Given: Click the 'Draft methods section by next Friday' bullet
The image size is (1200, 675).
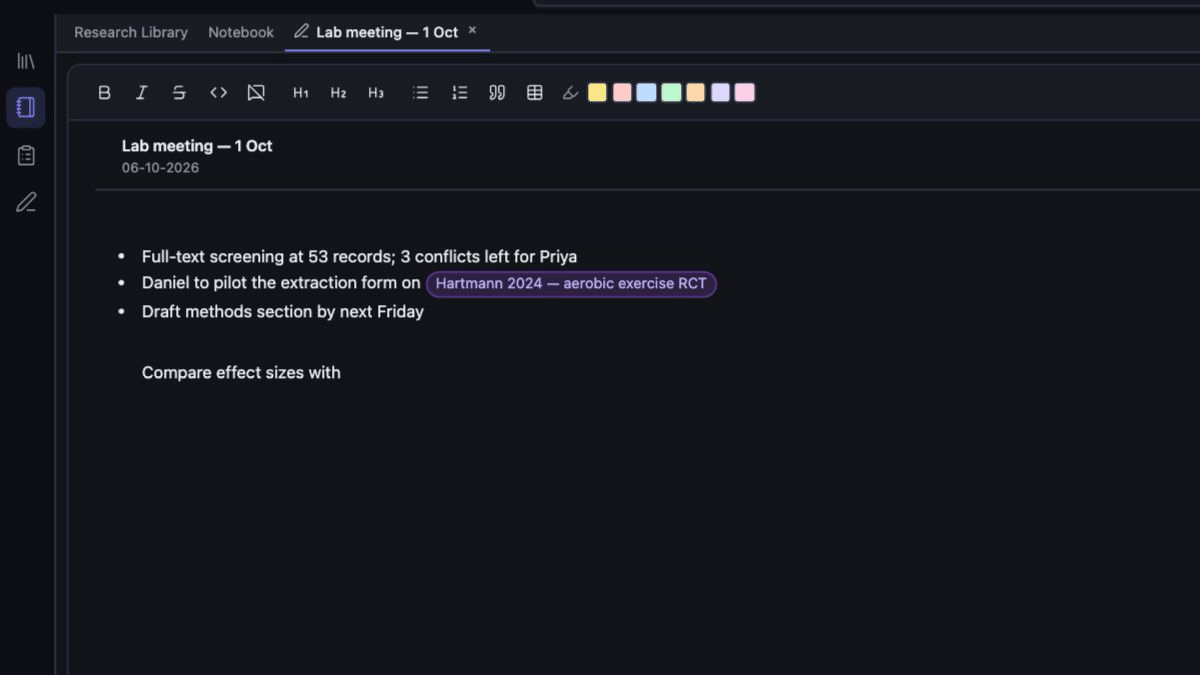Looking at the screenshot, I should [283, 312].
